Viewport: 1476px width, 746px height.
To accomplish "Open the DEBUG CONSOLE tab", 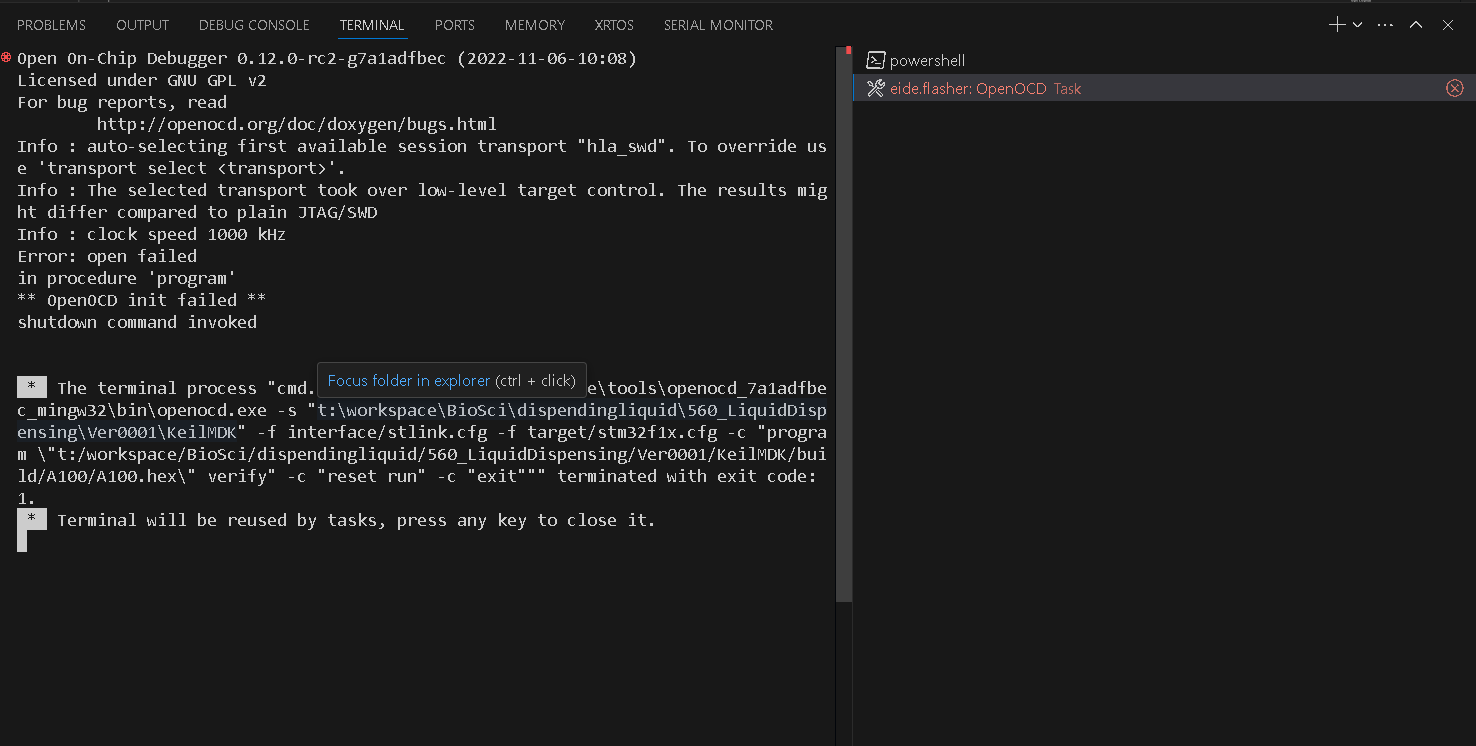I will click(254, 25).
